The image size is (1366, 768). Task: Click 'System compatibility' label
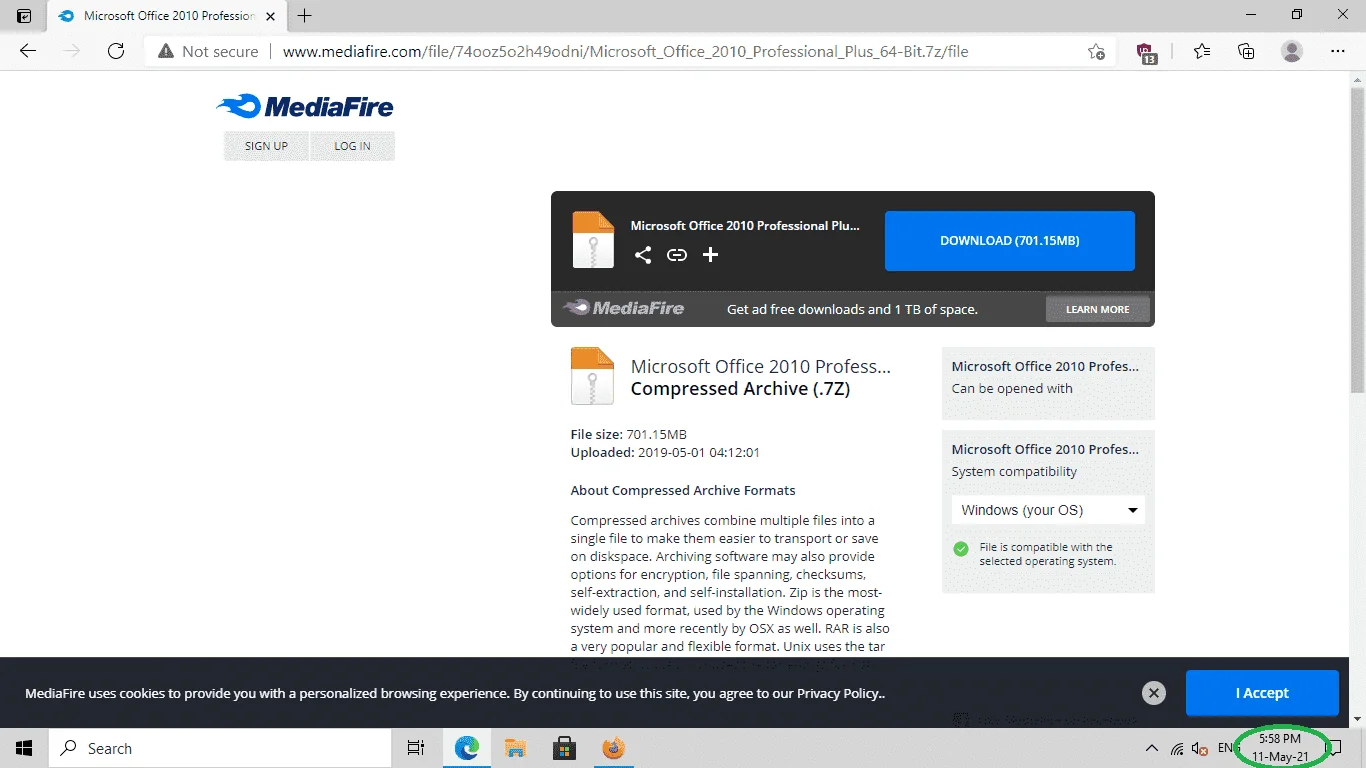1014,471
